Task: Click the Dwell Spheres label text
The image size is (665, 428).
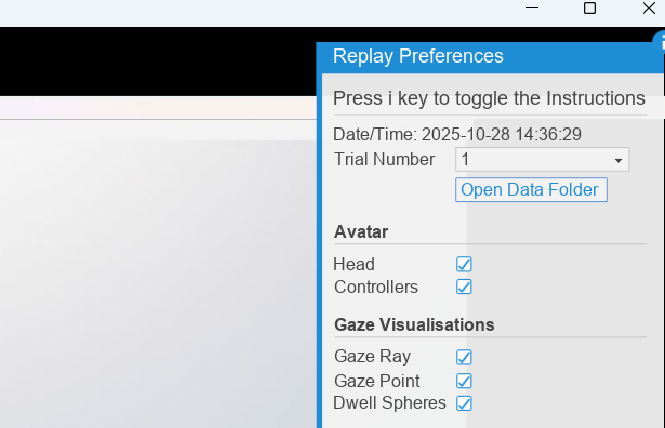Action: (389, 403)
